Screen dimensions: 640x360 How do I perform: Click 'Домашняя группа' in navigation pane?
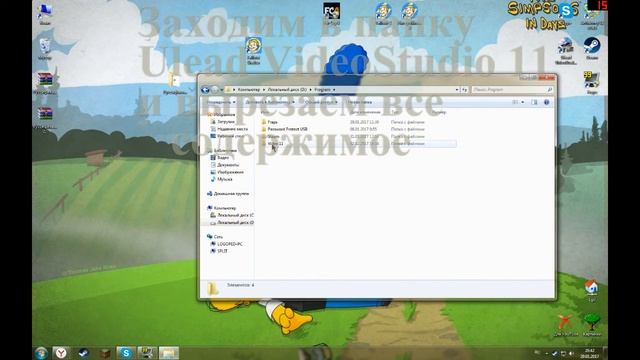(x=231, y=193)
